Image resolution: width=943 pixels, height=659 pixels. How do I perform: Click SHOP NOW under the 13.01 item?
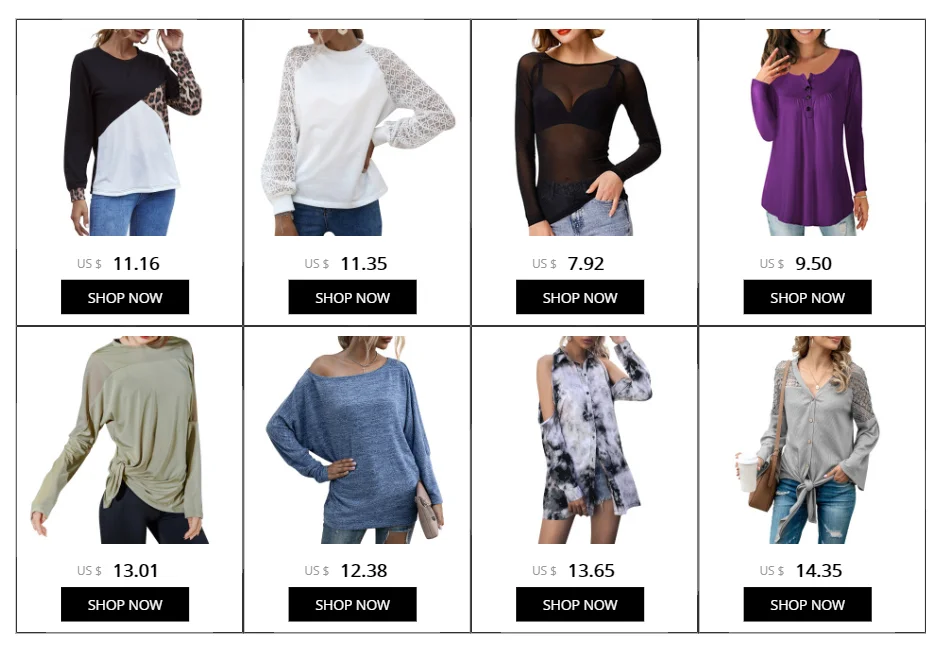coord(125,604)
